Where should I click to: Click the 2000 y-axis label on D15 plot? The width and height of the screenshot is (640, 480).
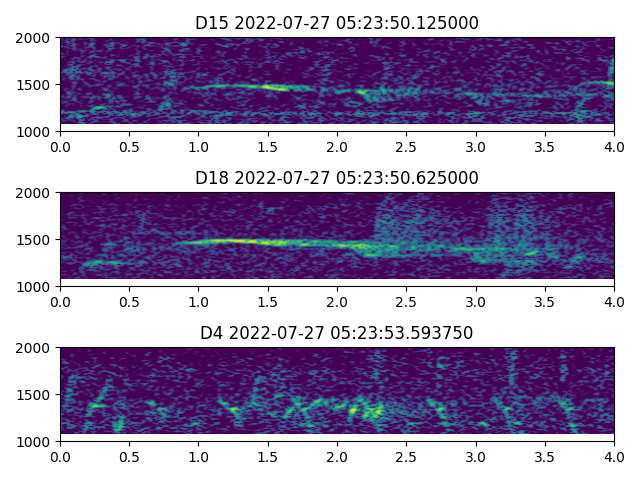point(36,38)
